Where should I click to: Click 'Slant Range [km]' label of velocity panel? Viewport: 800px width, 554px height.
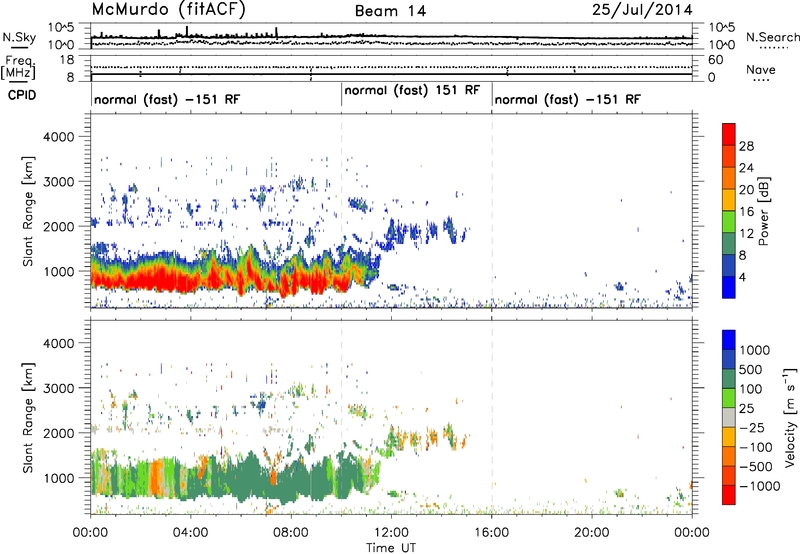(x=28, y=418)
